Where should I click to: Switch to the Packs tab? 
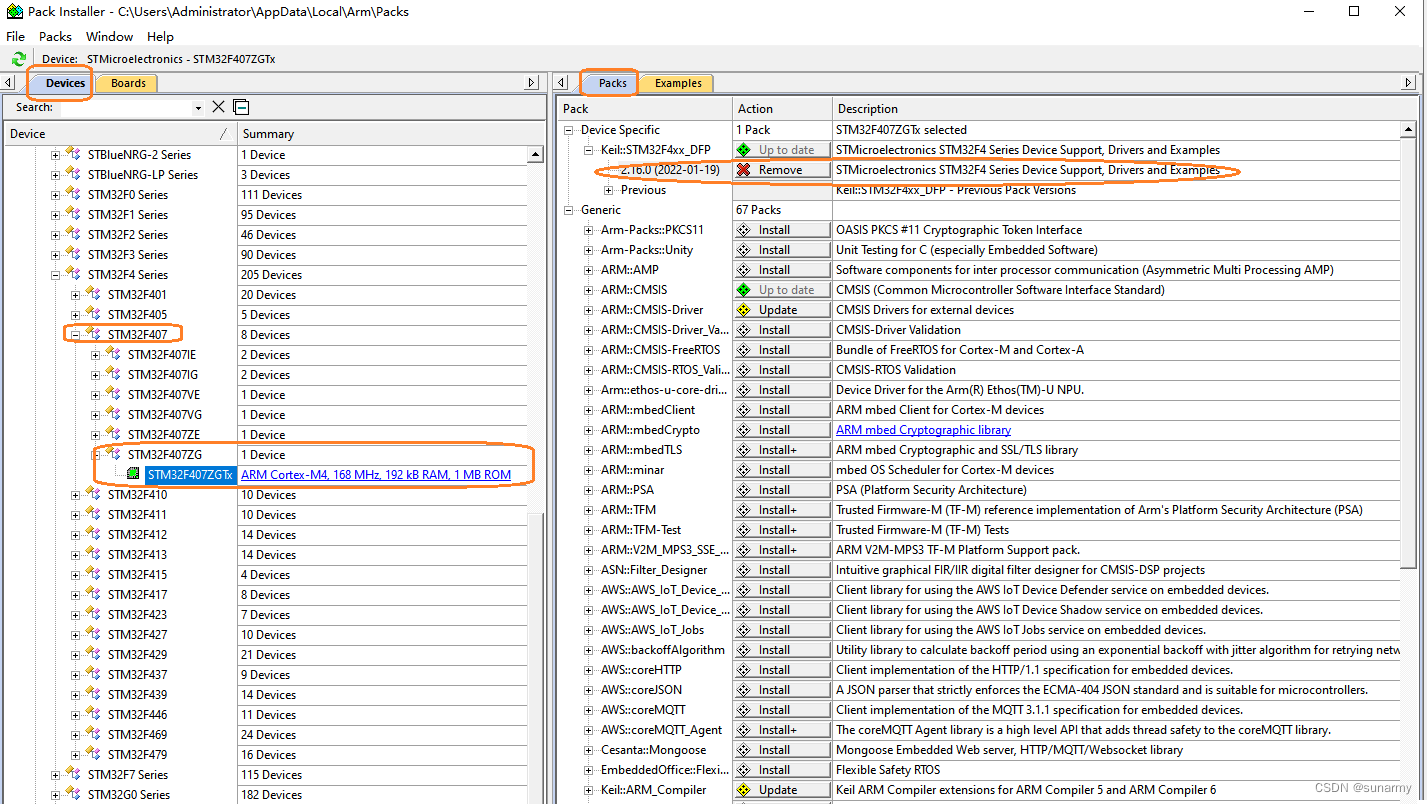point(613,83)
